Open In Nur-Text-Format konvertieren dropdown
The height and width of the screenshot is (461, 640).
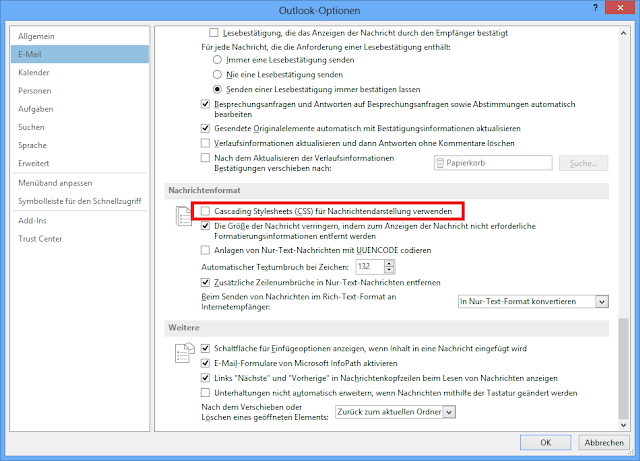pos(533,301)
